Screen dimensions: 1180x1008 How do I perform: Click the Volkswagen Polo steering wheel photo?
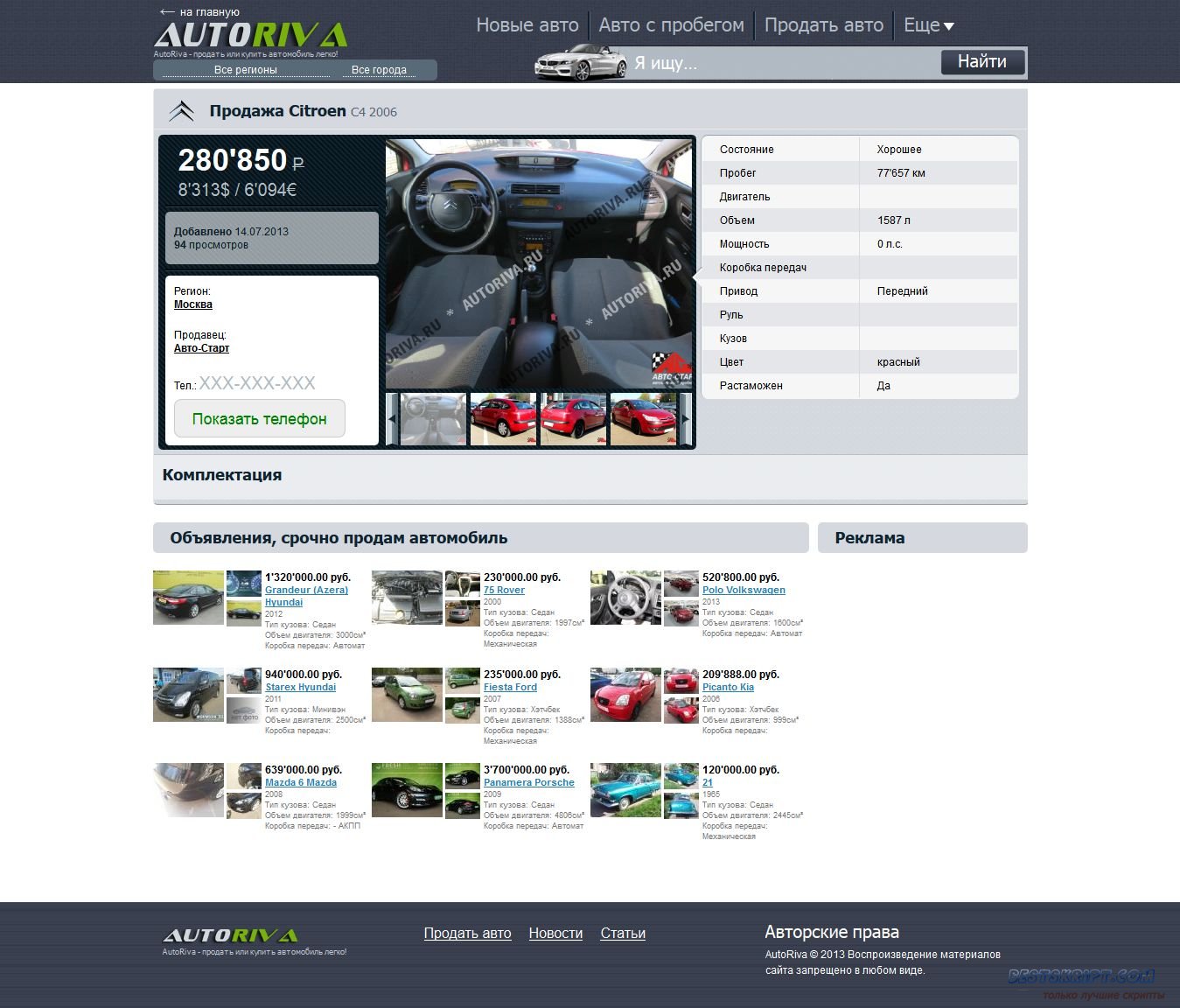click(625, 598)
